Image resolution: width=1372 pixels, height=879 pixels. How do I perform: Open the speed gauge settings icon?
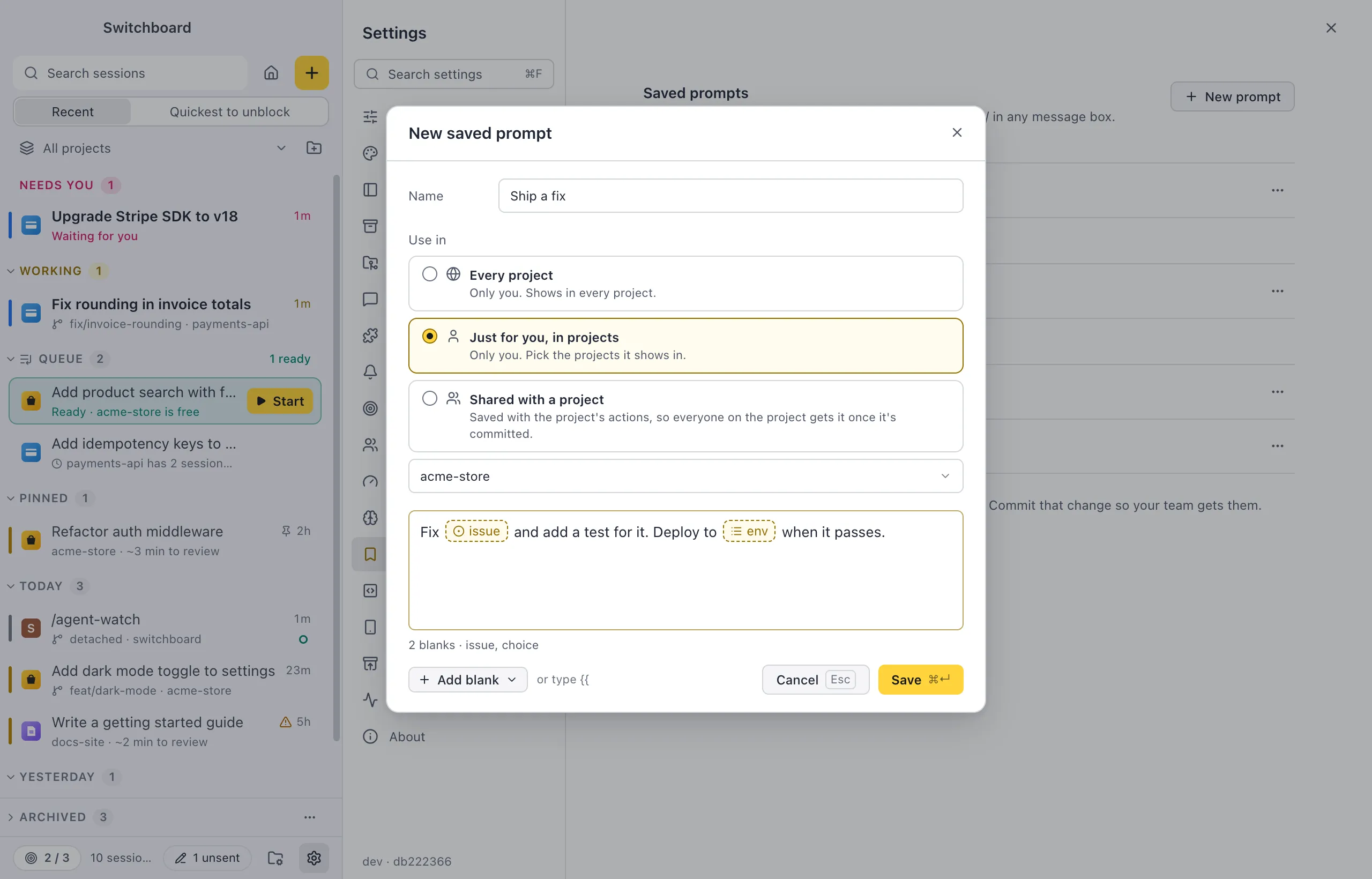tap(370, 482)
